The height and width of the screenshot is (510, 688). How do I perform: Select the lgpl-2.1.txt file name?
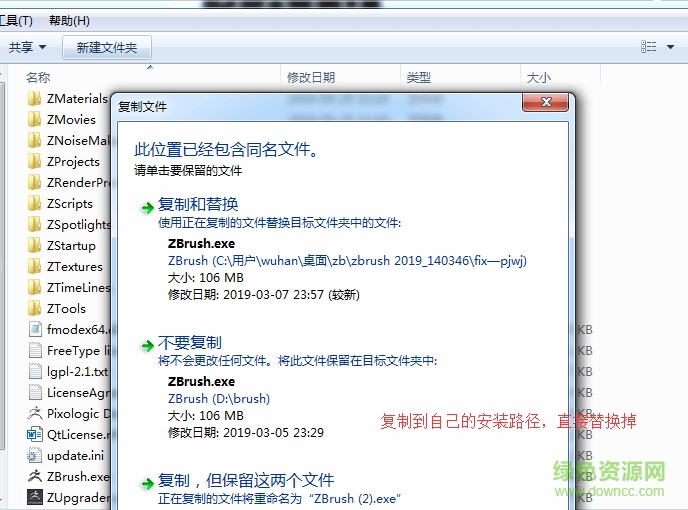[78, 372]
